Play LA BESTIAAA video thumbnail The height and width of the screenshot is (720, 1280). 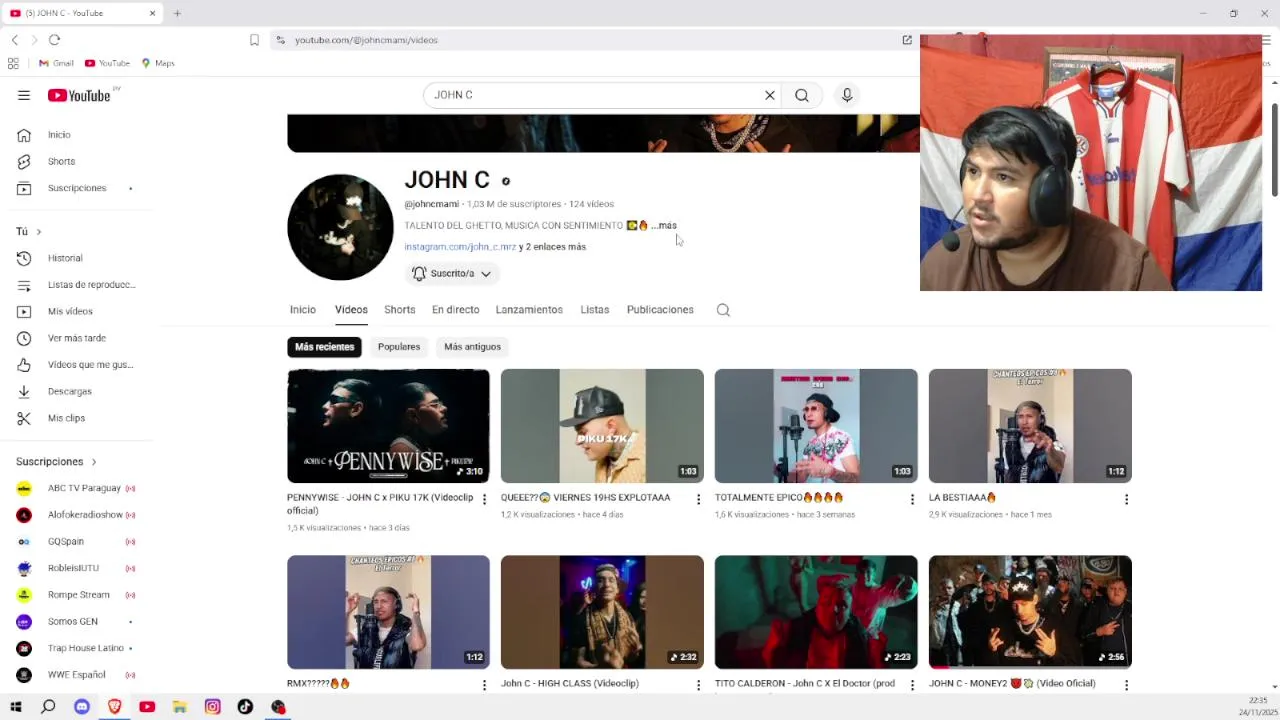(x=1030, y=426)
